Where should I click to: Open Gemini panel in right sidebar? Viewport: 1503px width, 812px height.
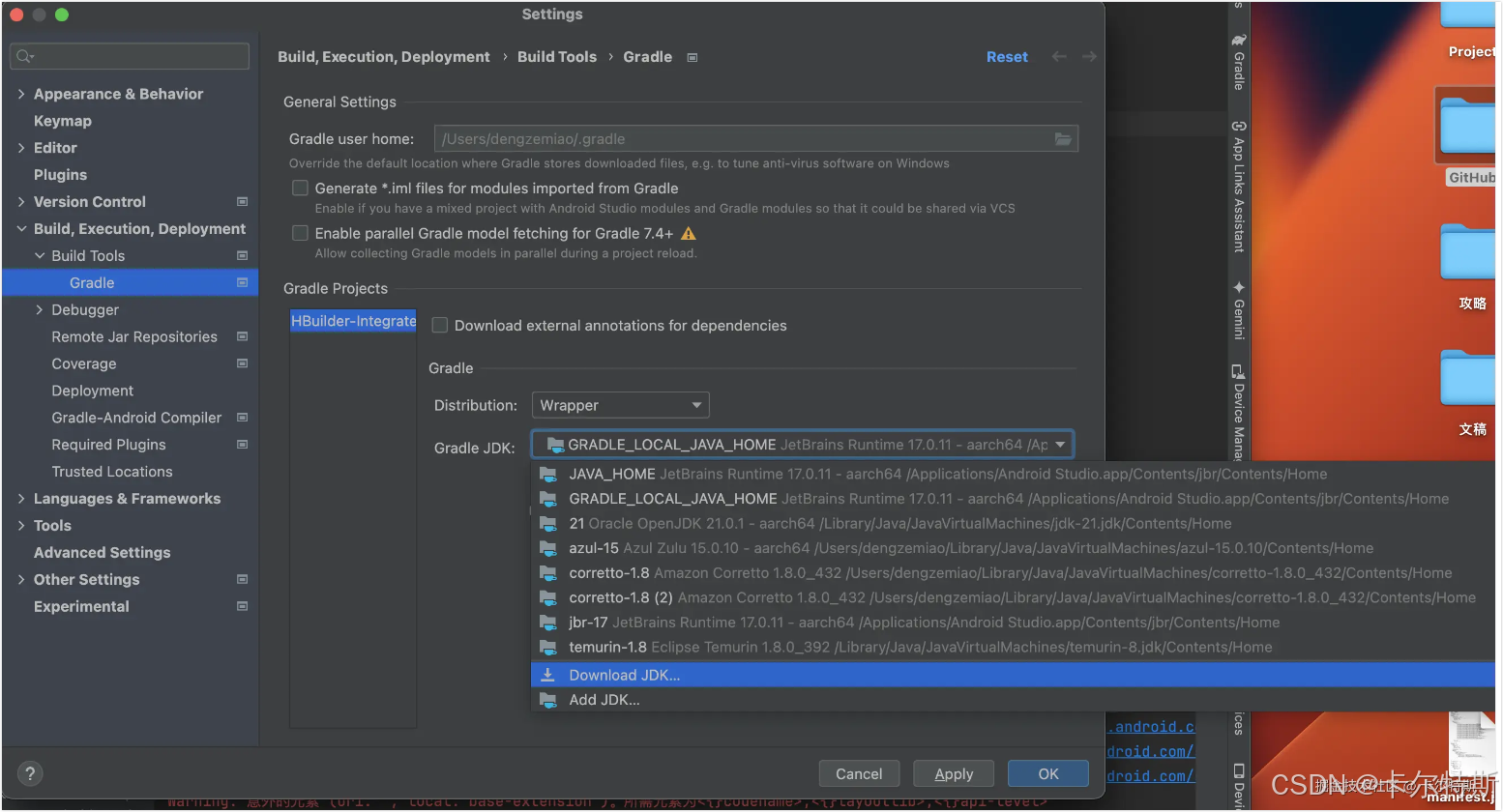pyautogui.click(x=1238, y=310)
